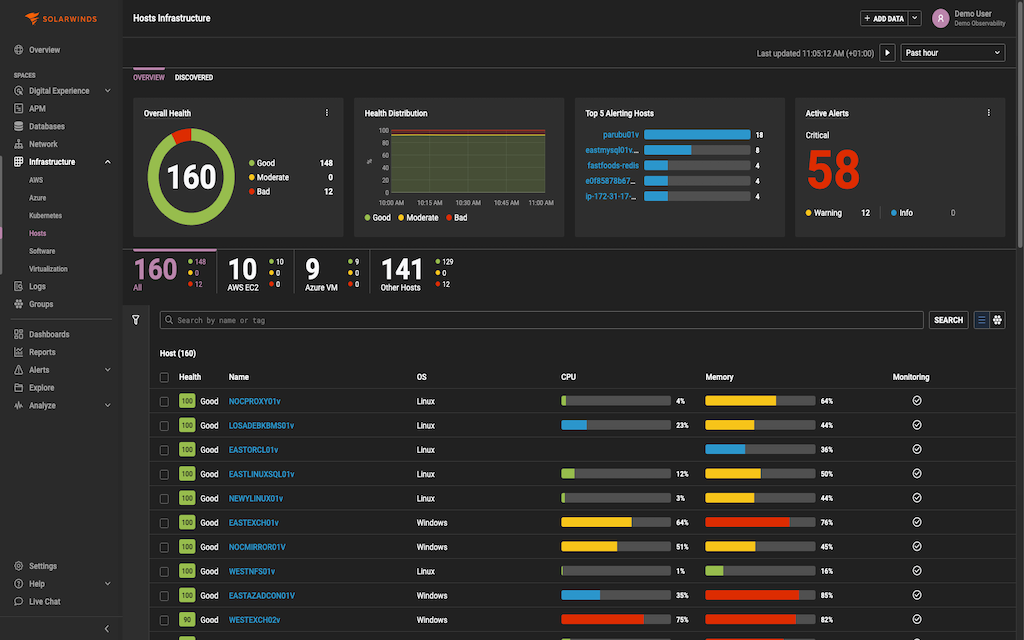
Task: Expand the Help sidebar chevron
Action: coord(108,583)
